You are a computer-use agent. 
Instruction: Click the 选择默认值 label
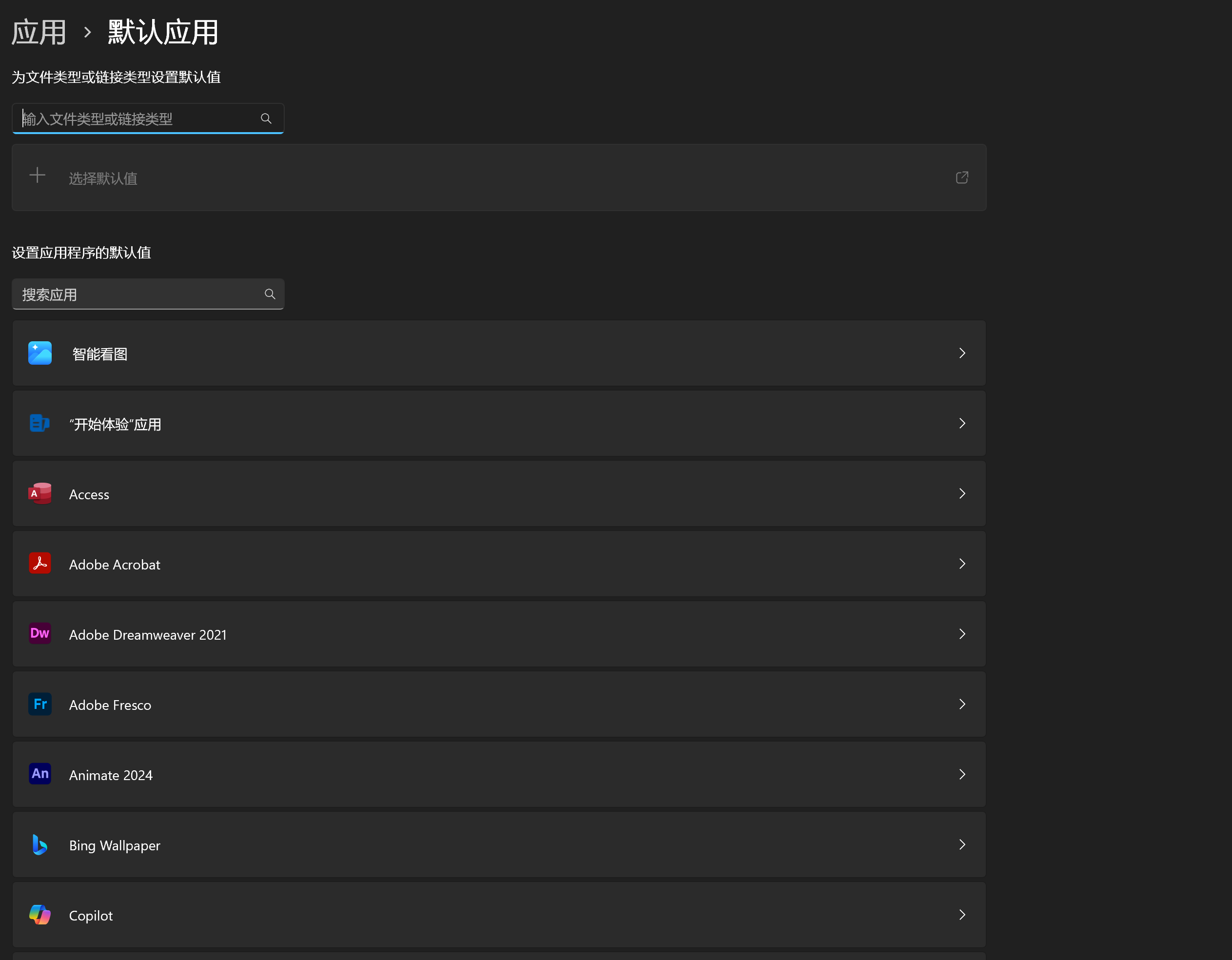[103, 178]
